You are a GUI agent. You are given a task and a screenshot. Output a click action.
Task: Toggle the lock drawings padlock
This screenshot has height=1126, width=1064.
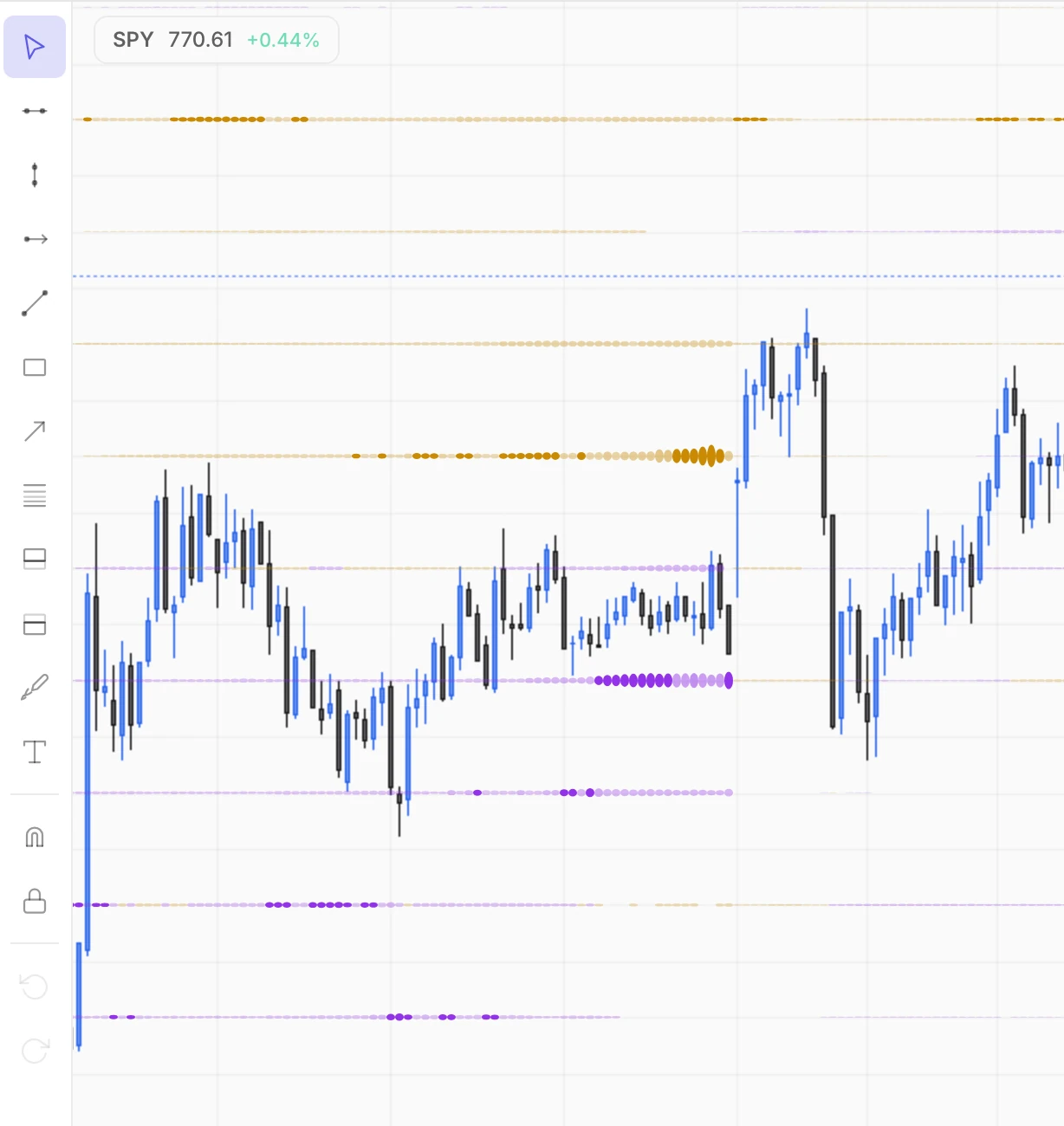click(35, 902)
